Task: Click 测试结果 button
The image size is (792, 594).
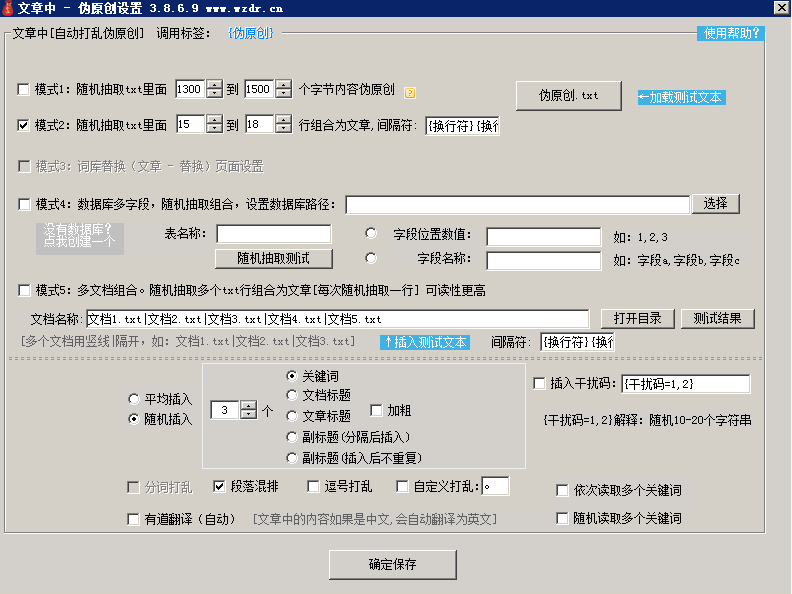Action: click(x=718, y=319)
